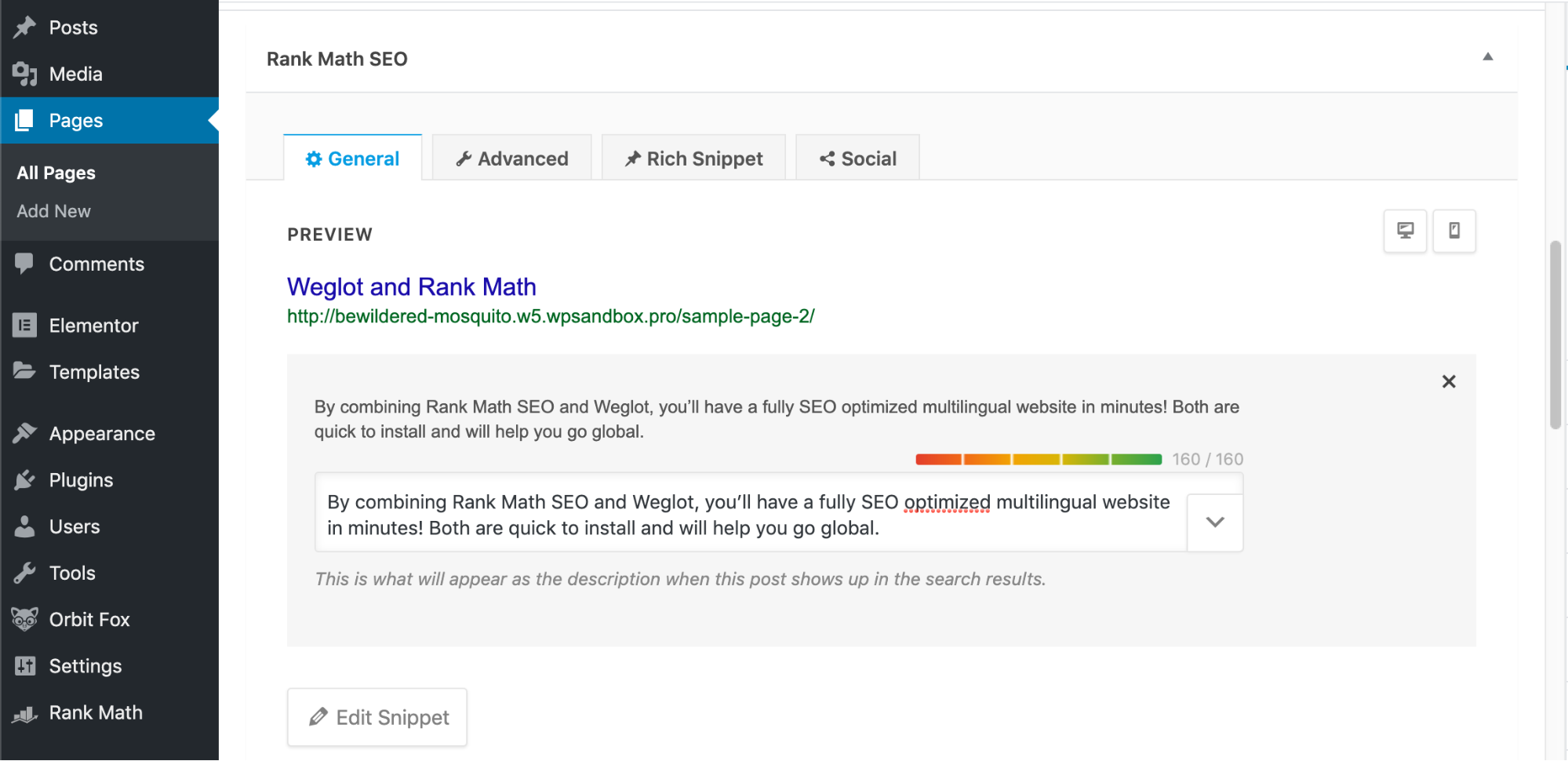Click the Elementor icon
Image resolution: width=1568 pixels, height=761 pixels.
[24, 325]
